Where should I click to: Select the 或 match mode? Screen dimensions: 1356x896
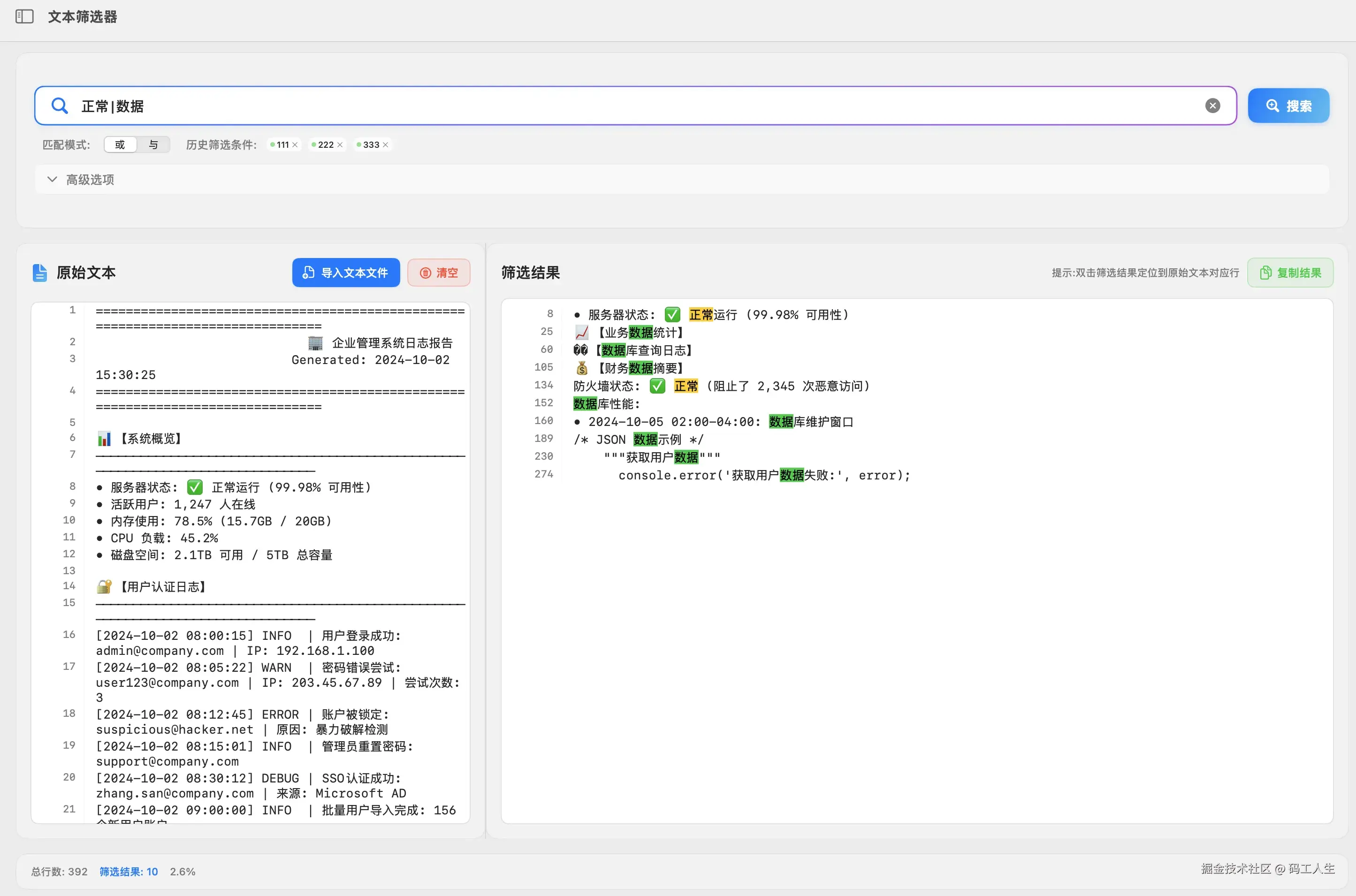[120, 144]
